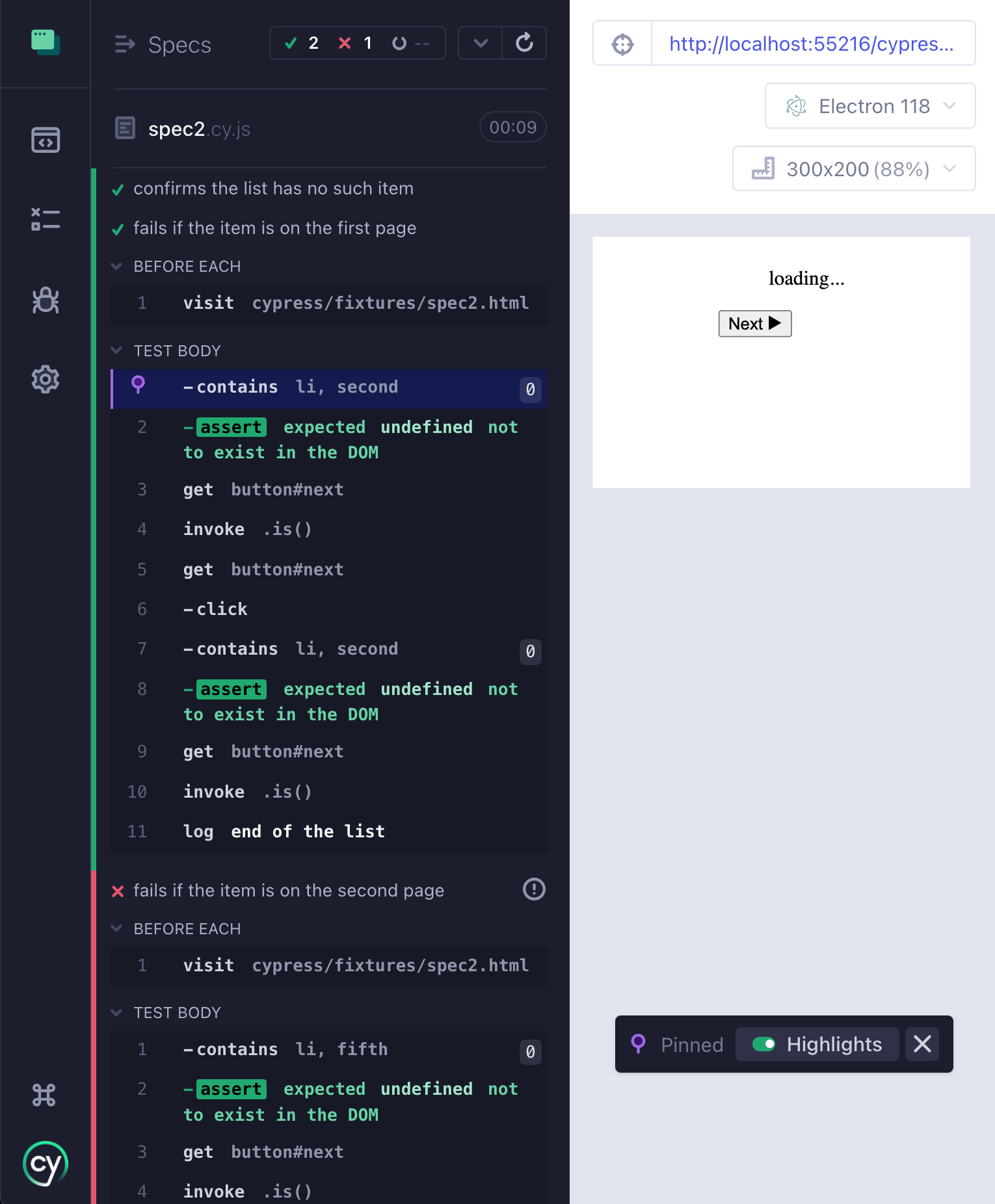Unpin the snapshot with the X button
995x1204 pixels.
coord(922,1044)
